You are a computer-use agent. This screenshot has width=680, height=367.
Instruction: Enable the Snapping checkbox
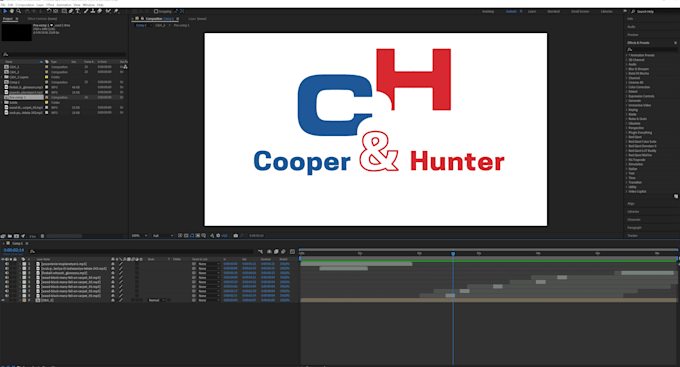click(x=156, y=11)
